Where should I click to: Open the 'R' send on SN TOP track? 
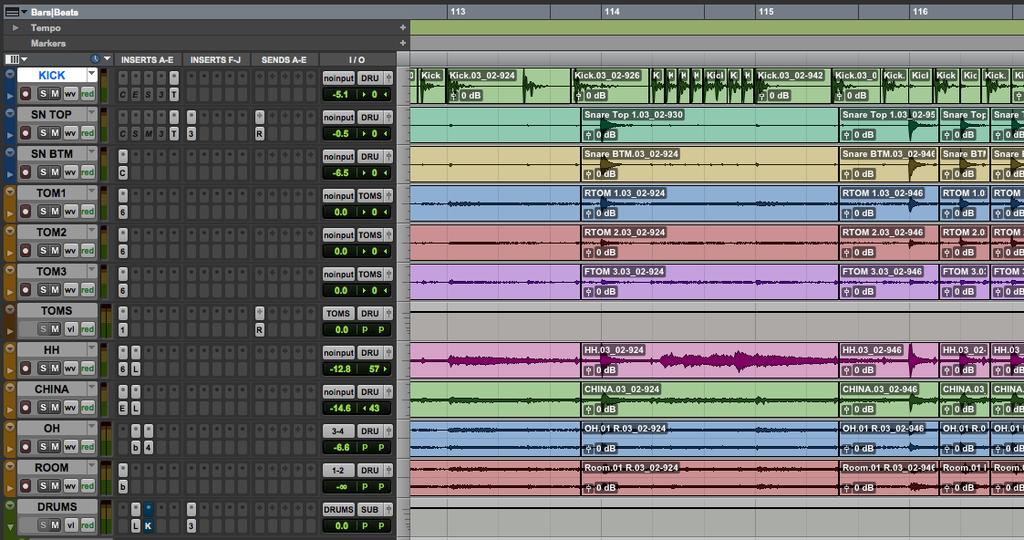point(259,134)
